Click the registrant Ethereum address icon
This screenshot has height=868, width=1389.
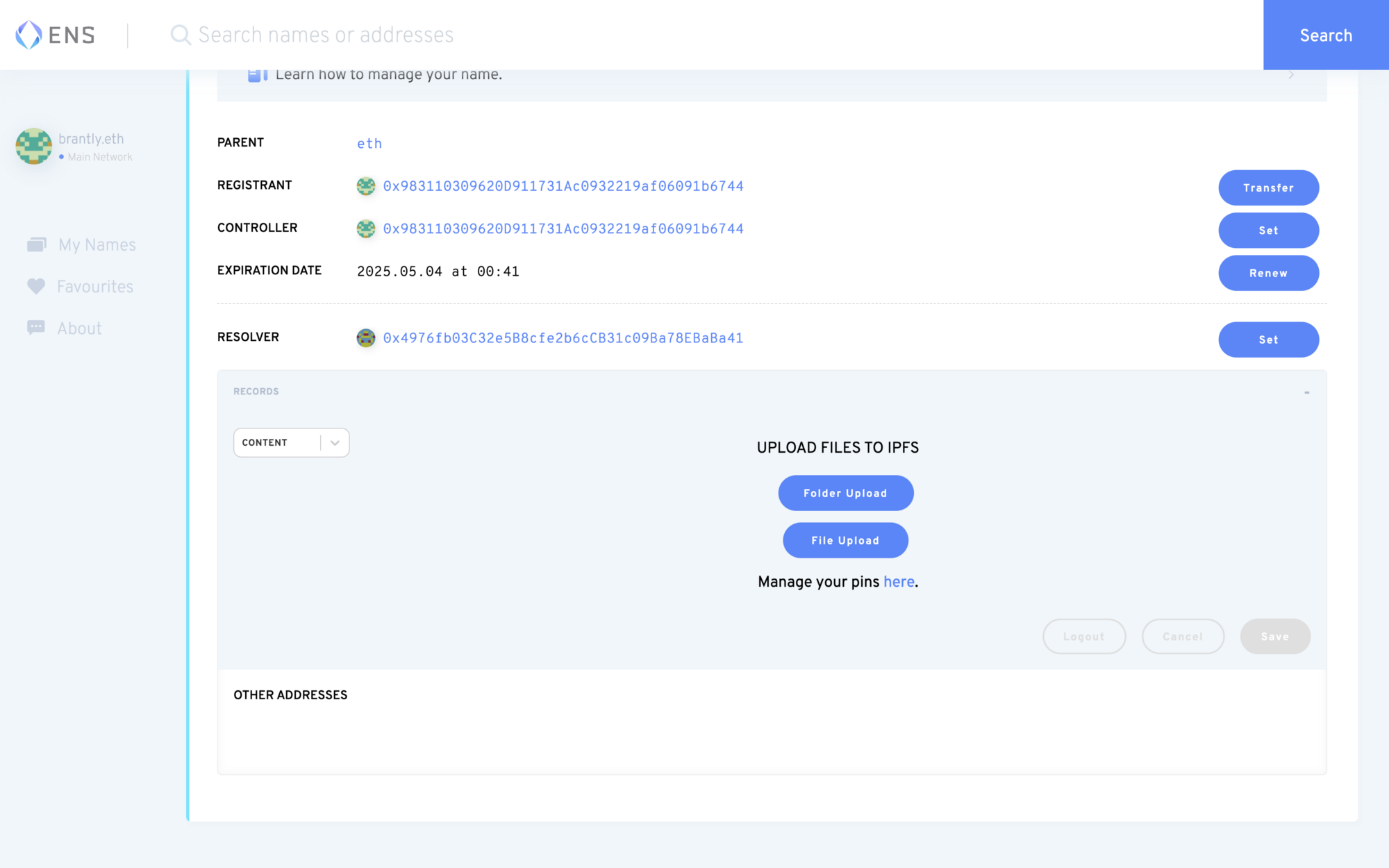click(366, 186)
